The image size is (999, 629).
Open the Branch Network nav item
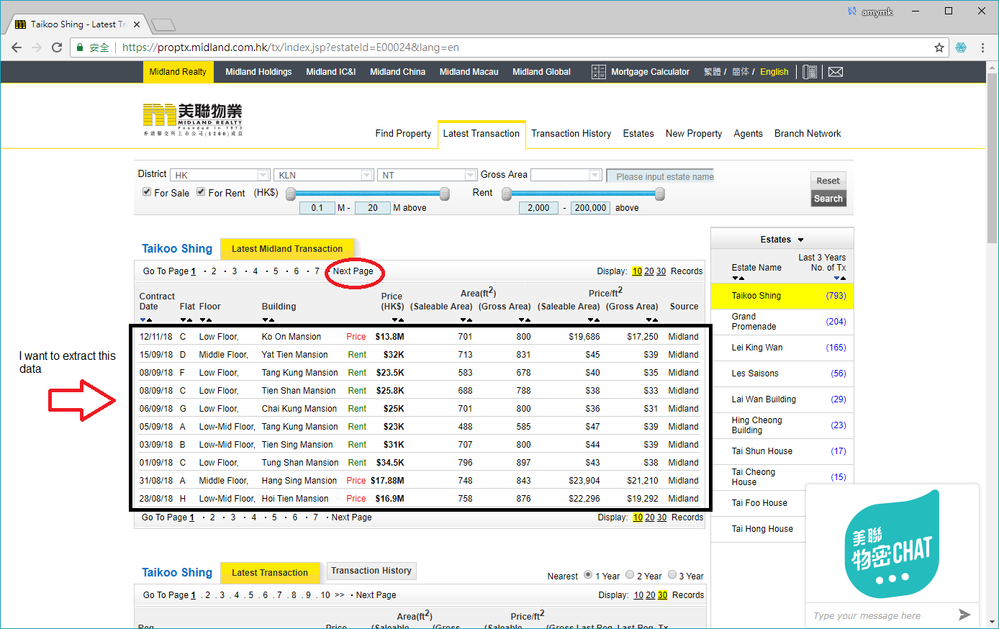pos(807,134)
